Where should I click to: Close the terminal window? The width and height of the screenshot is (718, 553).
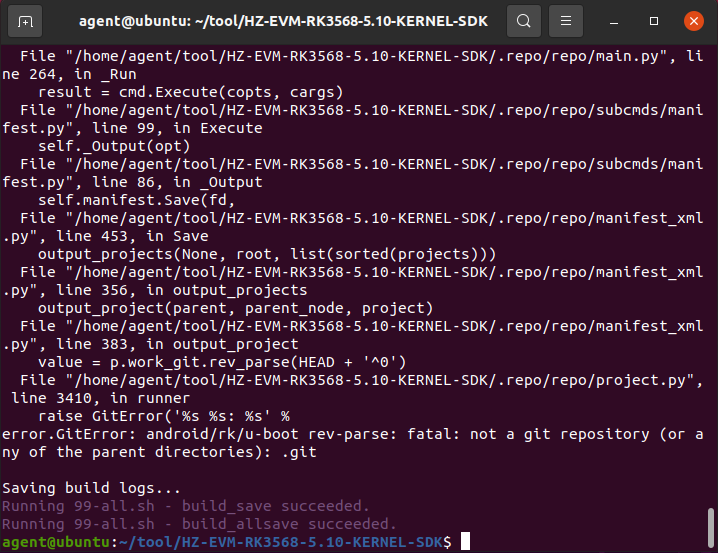pyautogui.click(x=692, y=21)
